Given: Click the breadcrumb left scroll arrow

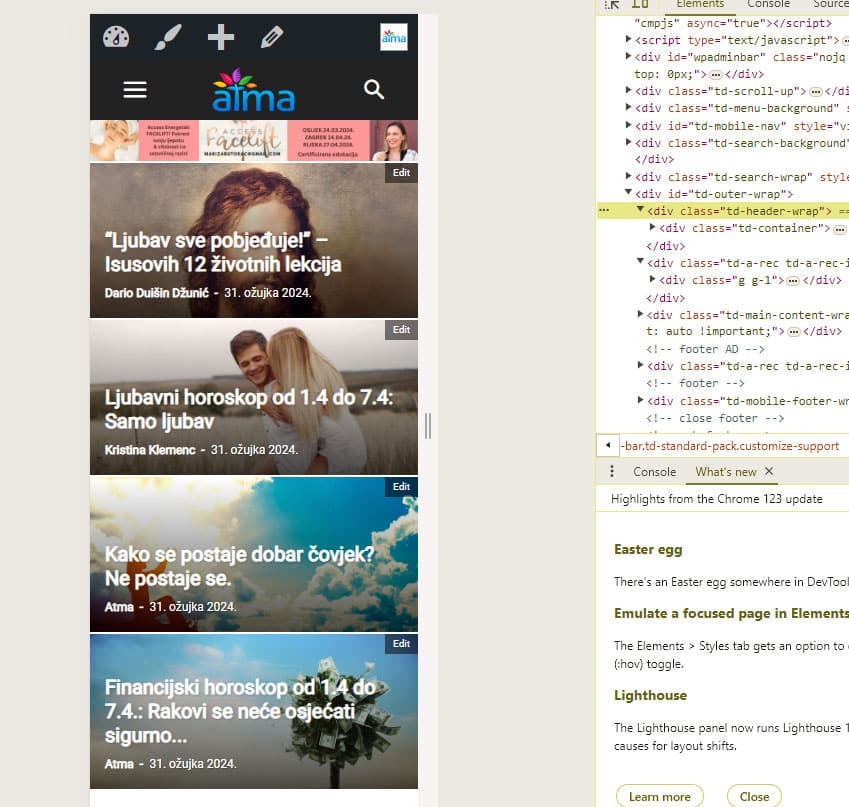Looking at the screenshot, I should [608, 446].
